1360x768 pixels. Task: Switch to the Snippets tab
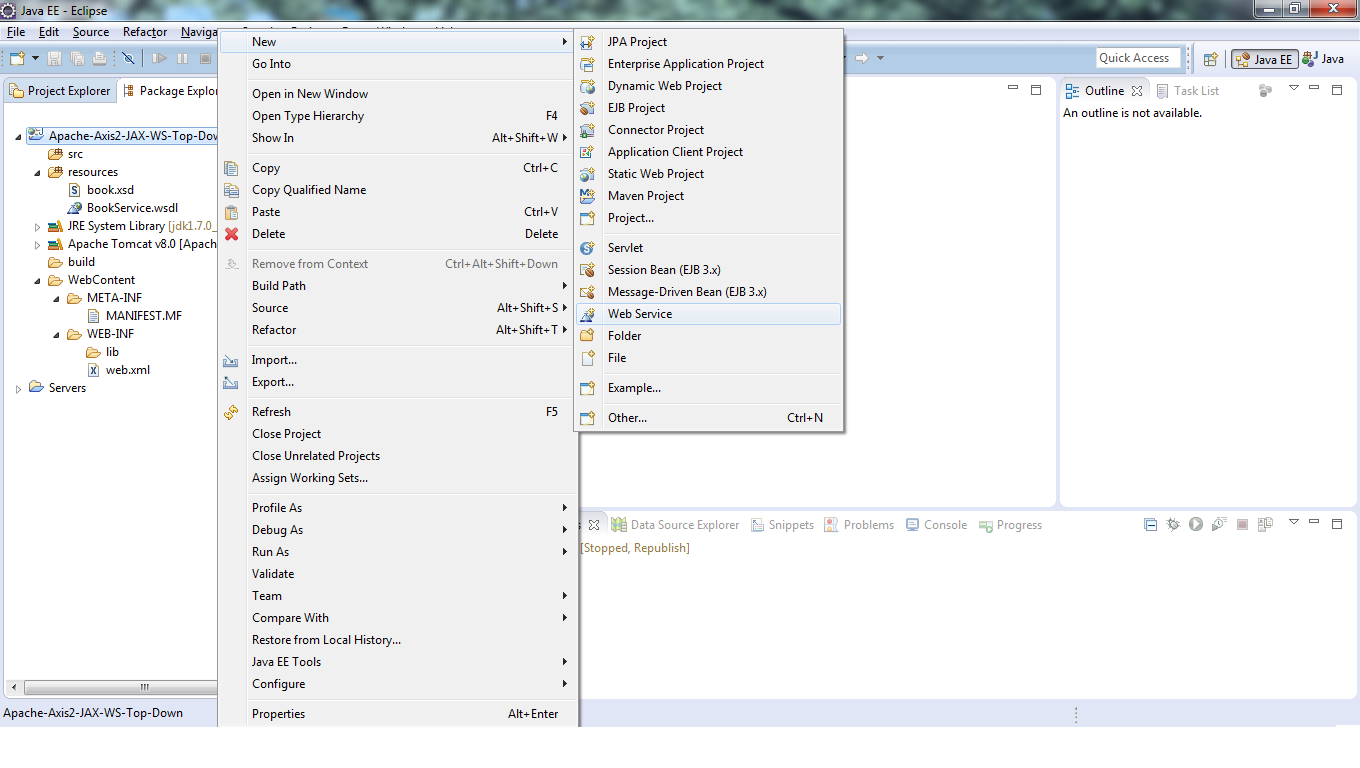point(783,525)
